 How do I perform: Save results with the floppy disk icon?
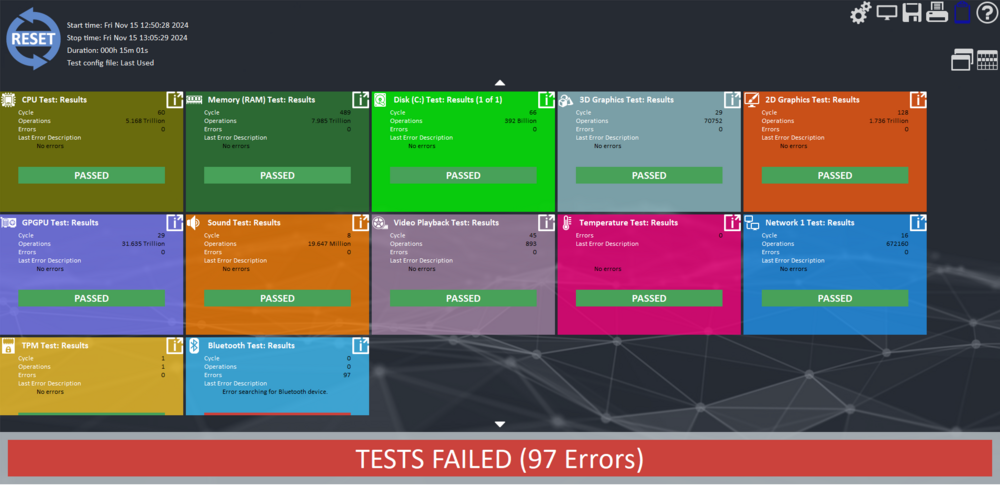pyautogui.click(x=912, y=12)
